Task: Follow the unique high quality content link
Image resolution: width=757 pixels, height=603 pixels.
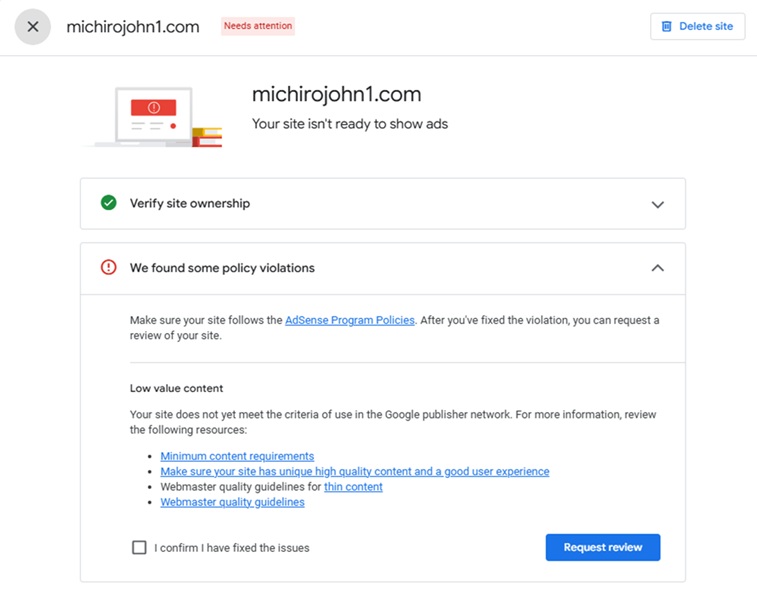Action: pyautogui.click(x=354, y=472)
